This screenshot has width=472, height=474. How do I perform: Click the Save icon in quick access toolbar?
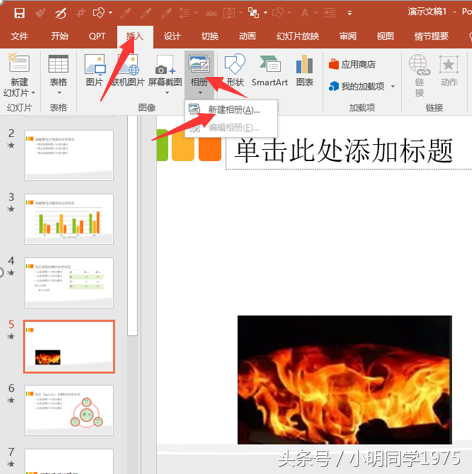19,13
